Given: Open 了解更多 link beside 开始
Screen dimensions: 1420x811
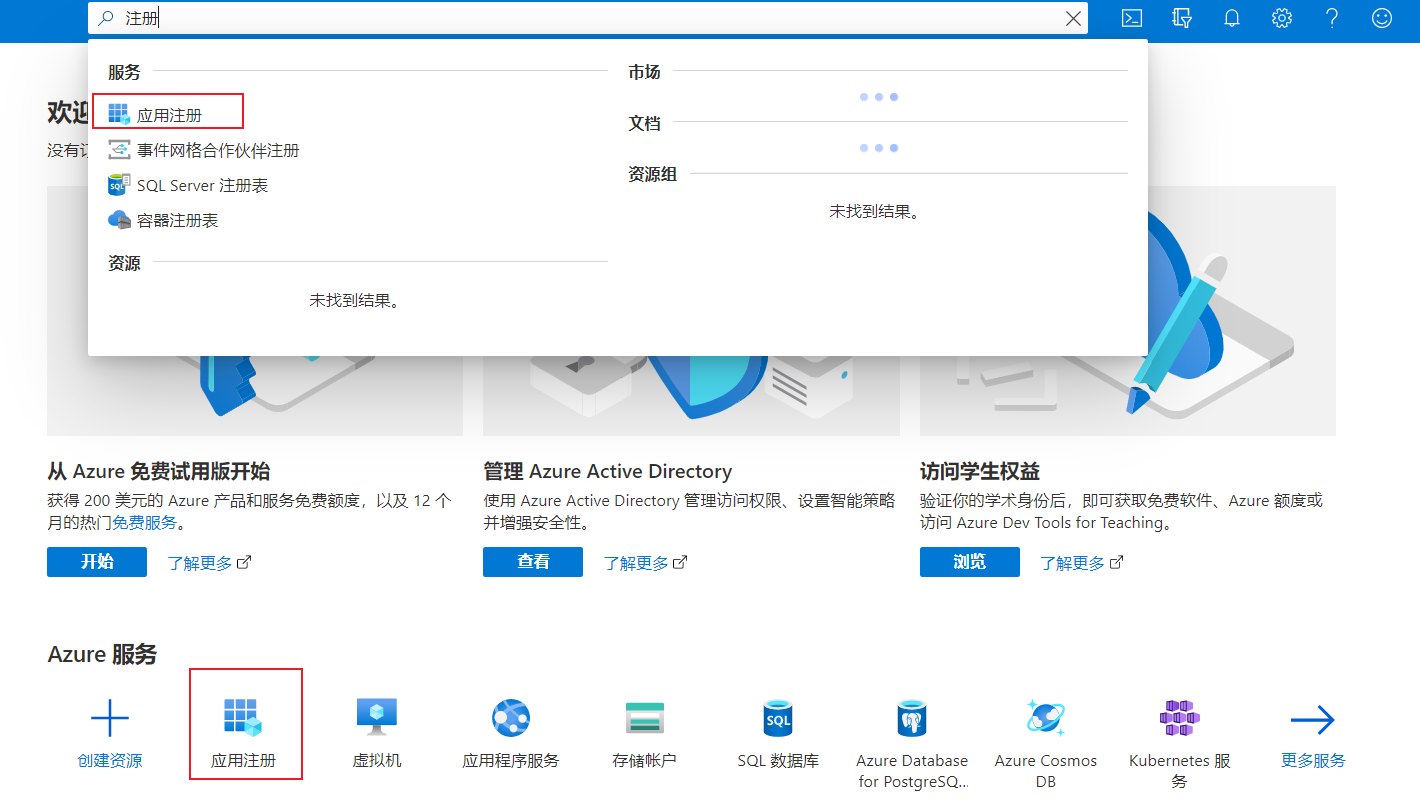Looking at the screenshot, I should tap(209, 563).
